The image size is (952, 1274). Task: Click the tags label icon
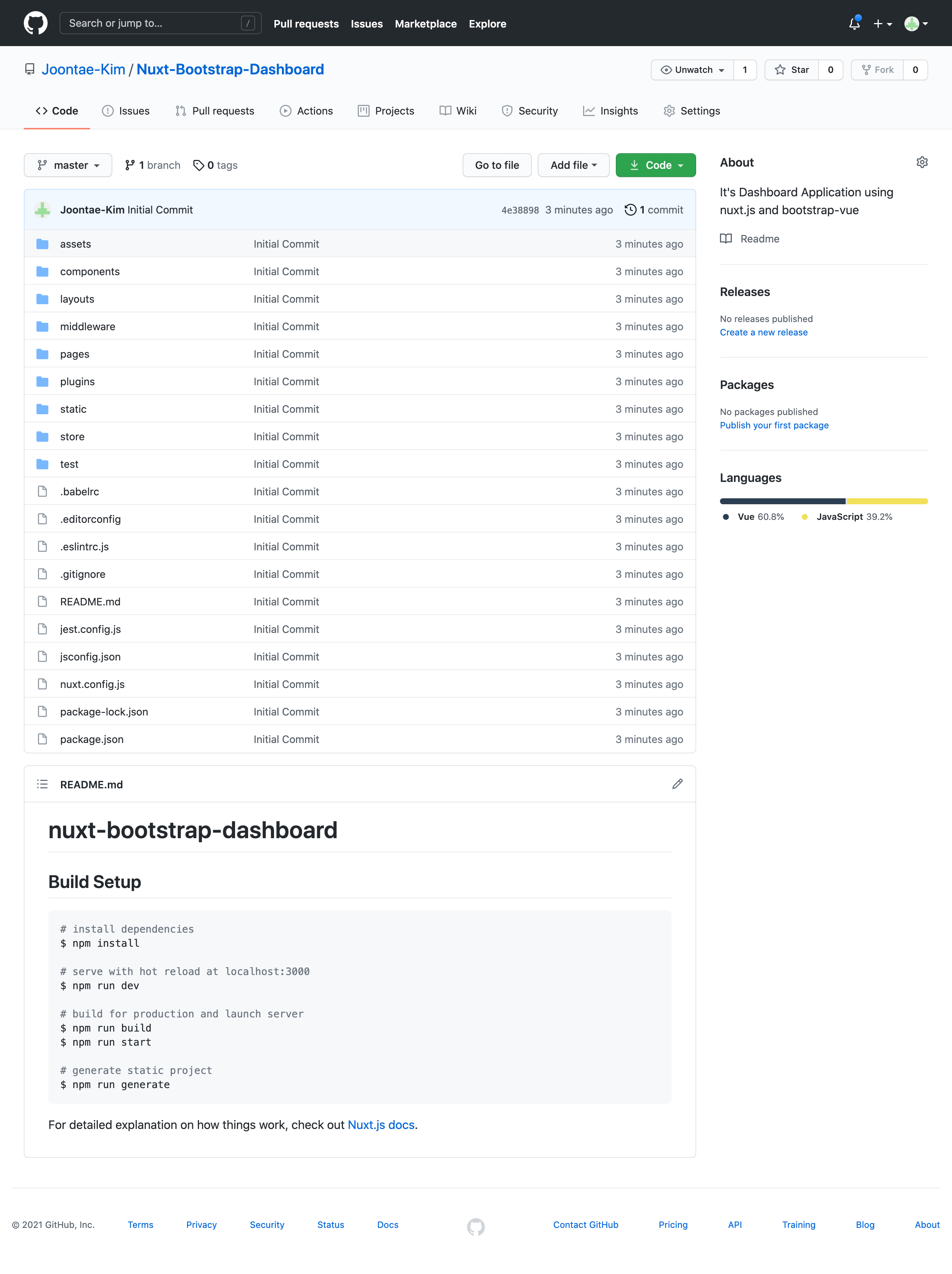pyautogui.click(x=199, y=165)
